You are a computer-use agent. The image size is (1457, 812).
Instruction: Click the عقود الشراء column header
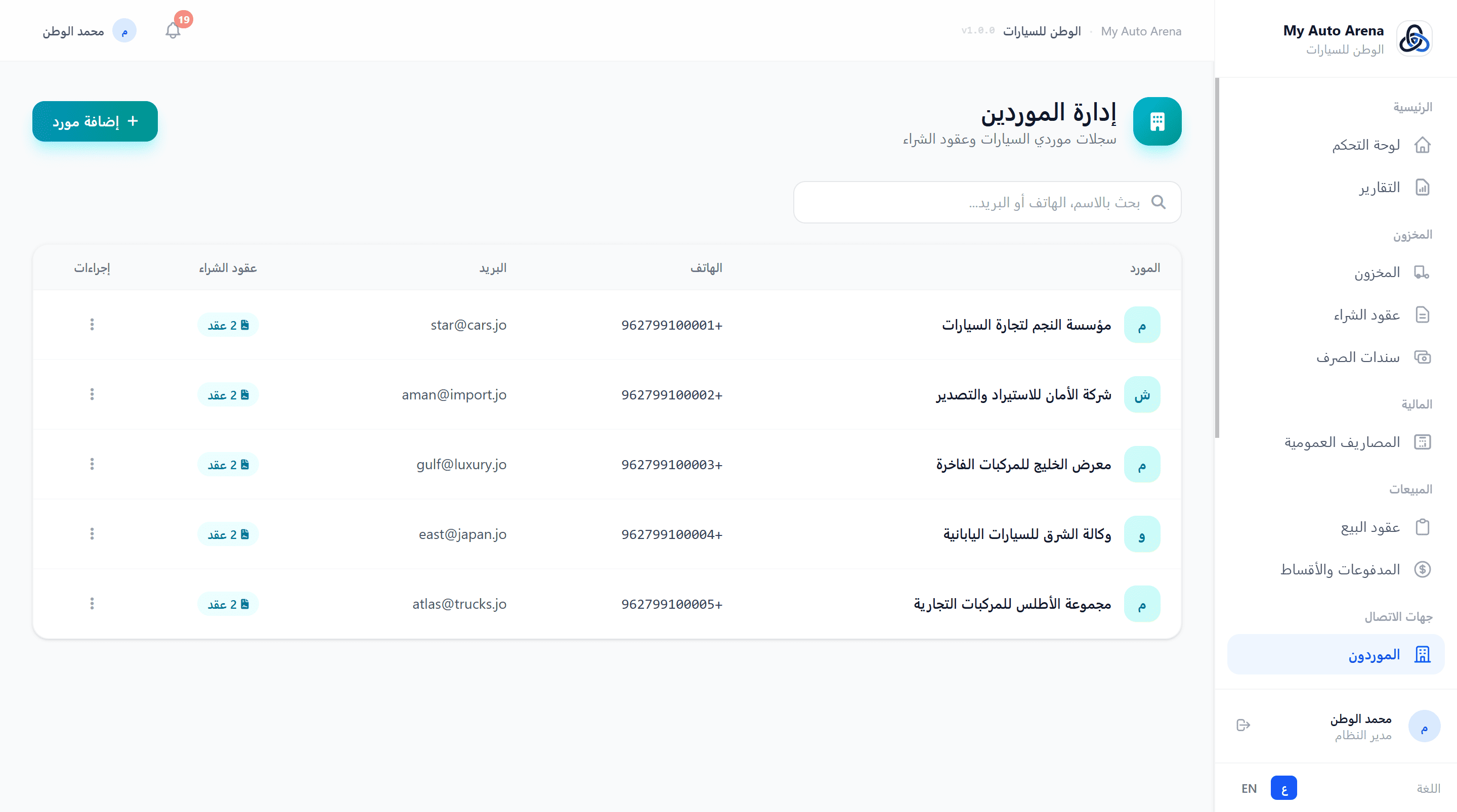(x=228, y=268)
